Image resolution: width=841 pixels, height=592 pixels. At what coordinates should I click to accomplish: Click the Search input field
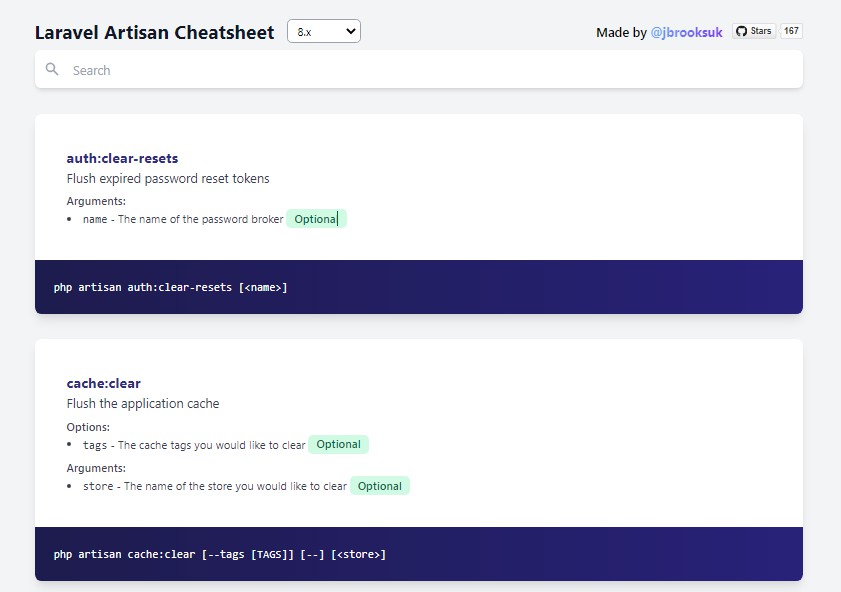point(419,70)
